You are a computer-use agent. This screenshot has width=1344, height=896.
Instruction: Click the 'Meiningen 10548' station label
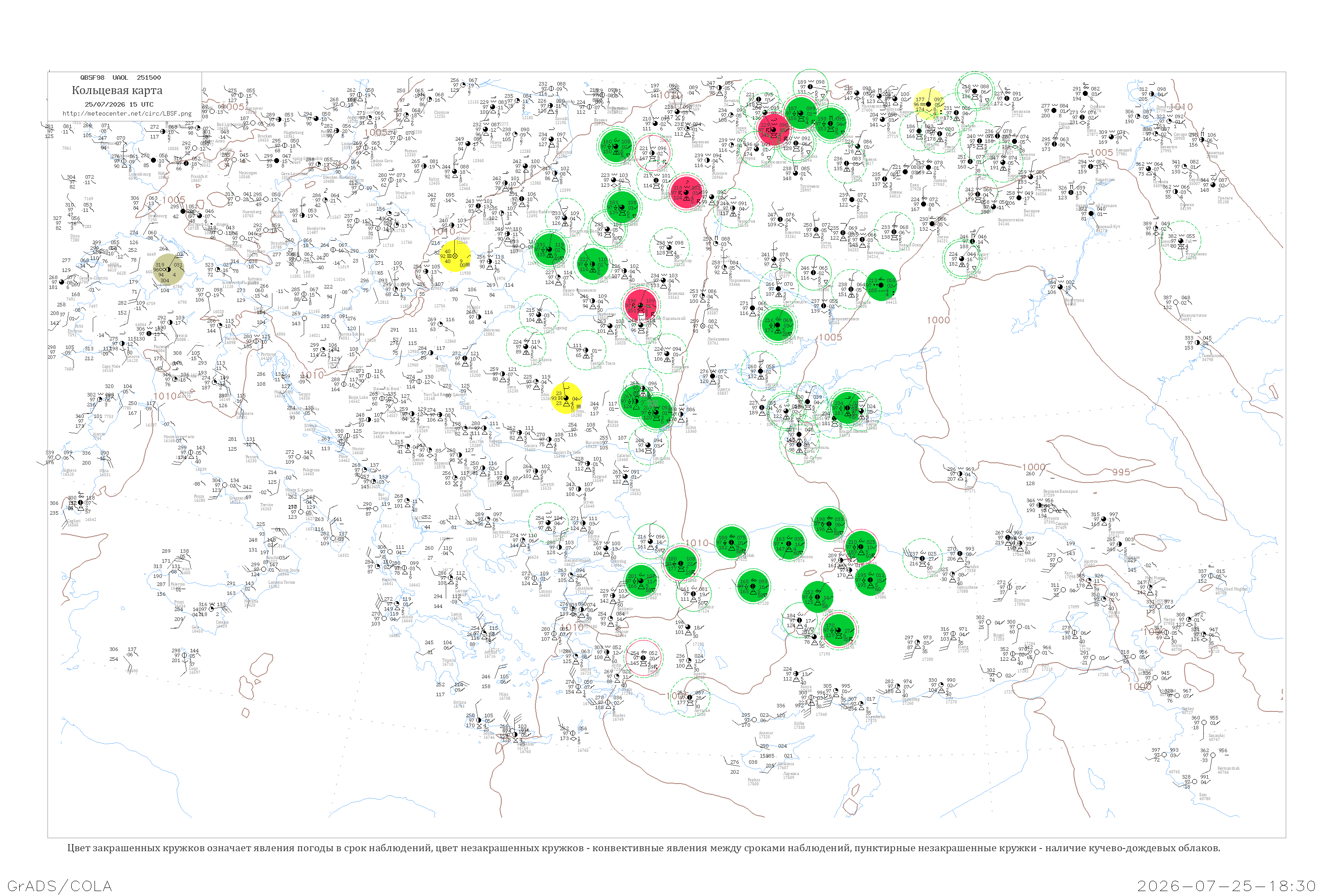(x=247, y=174)
